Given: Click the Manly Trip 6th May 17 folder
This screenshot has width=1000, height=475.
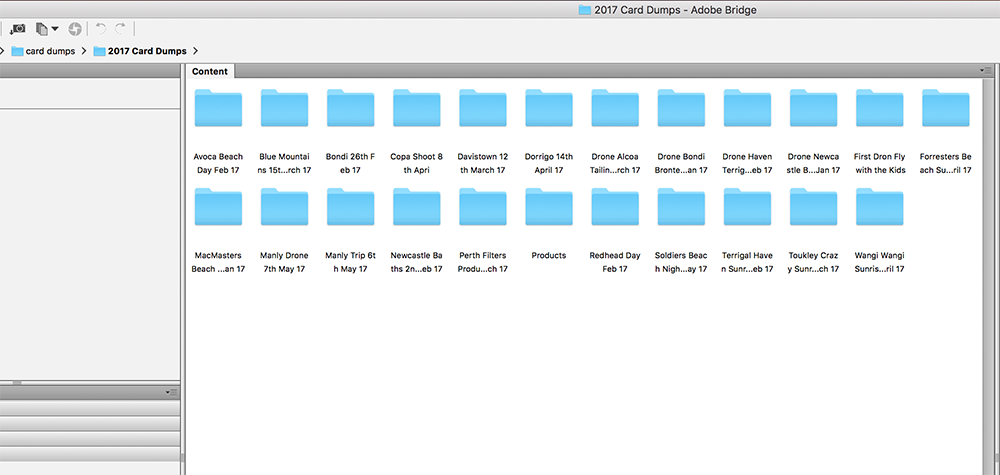Looking at the screenshot, I should [x=350, y=207].
